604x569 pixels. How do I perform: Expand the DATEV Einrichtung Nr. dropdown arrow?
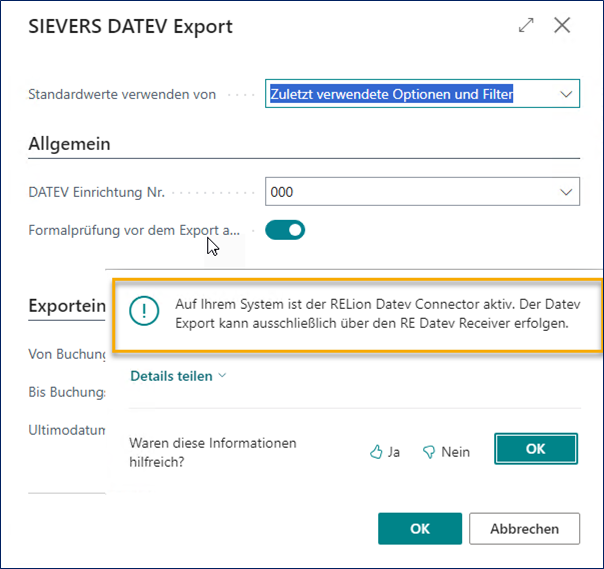[567, 192]
